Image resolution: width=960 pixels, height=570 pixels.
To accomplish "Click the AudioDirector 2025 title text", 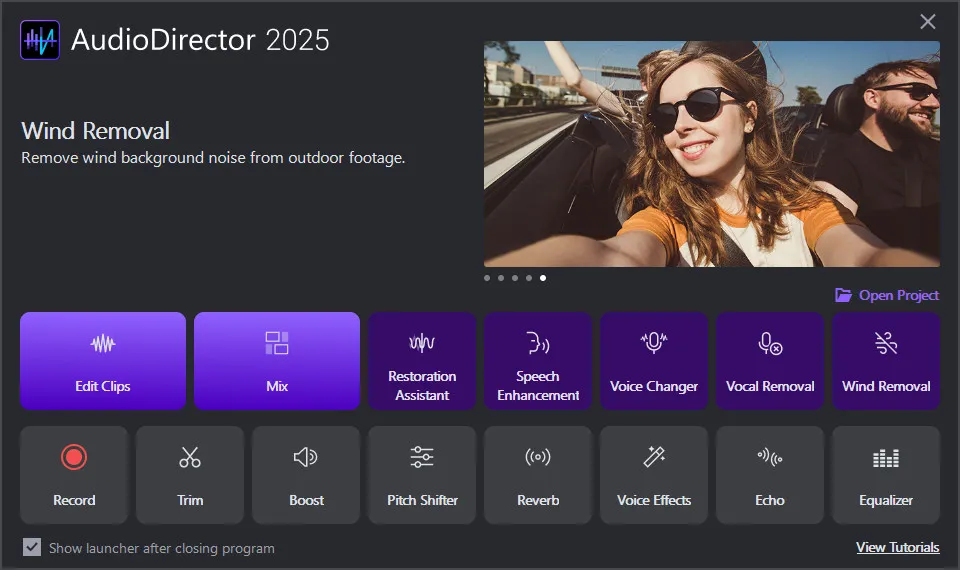I will click(200, 40).
